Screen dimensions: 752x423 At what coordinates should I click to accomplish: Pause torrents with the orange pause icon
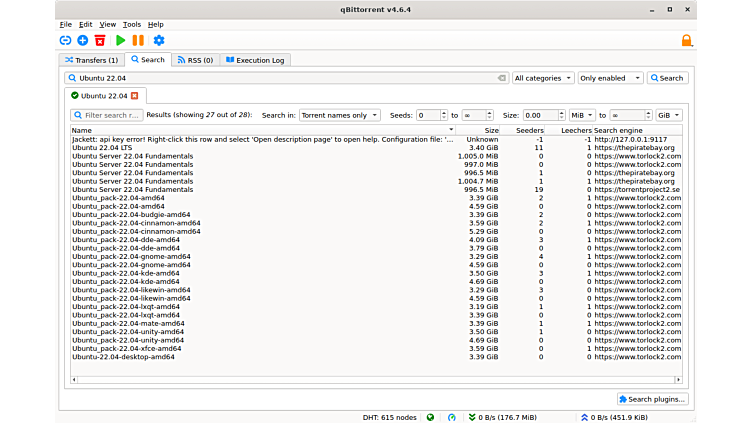(138, 40)
